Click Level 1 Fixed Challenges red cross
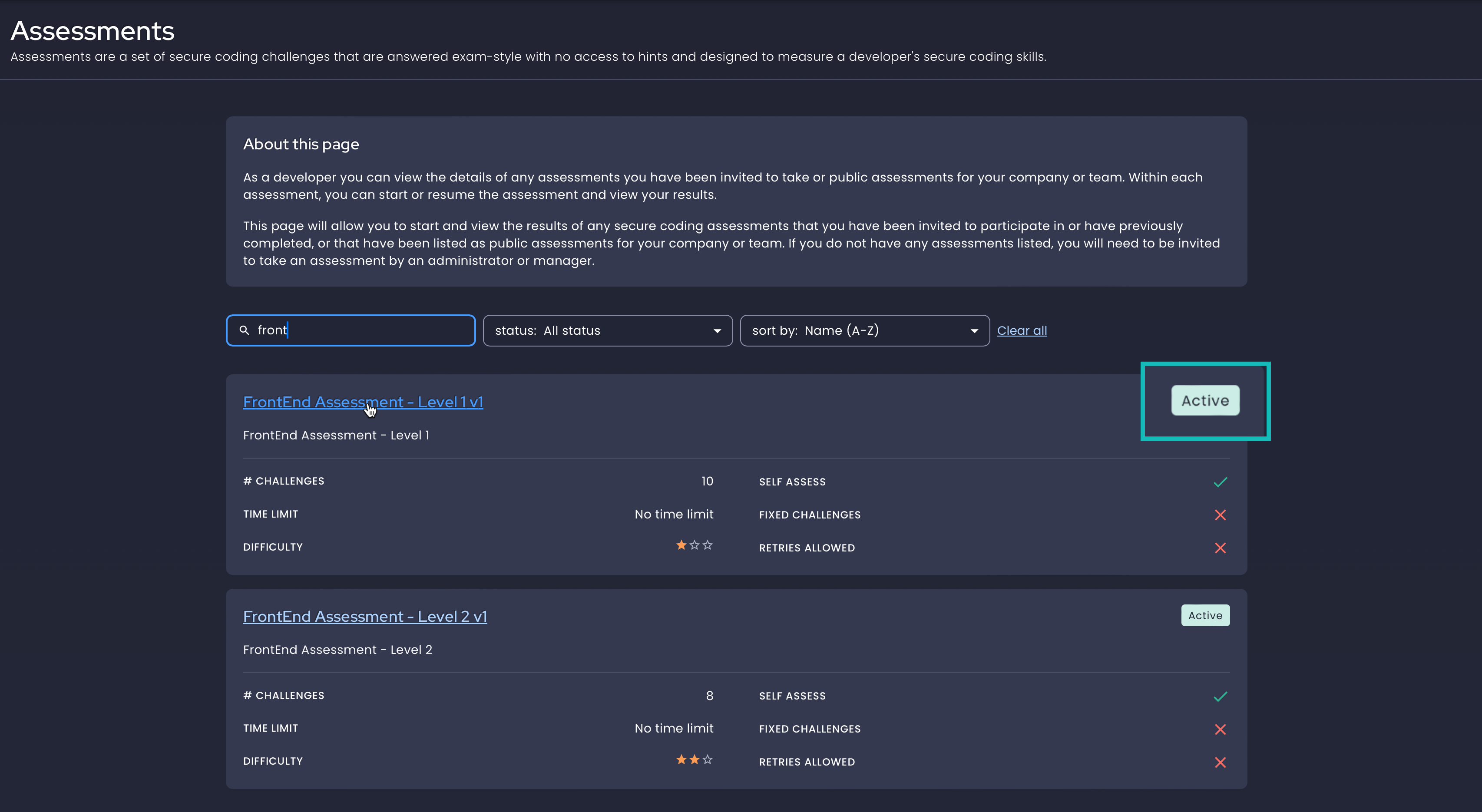1482x812 pixels. click(1220, 515)
